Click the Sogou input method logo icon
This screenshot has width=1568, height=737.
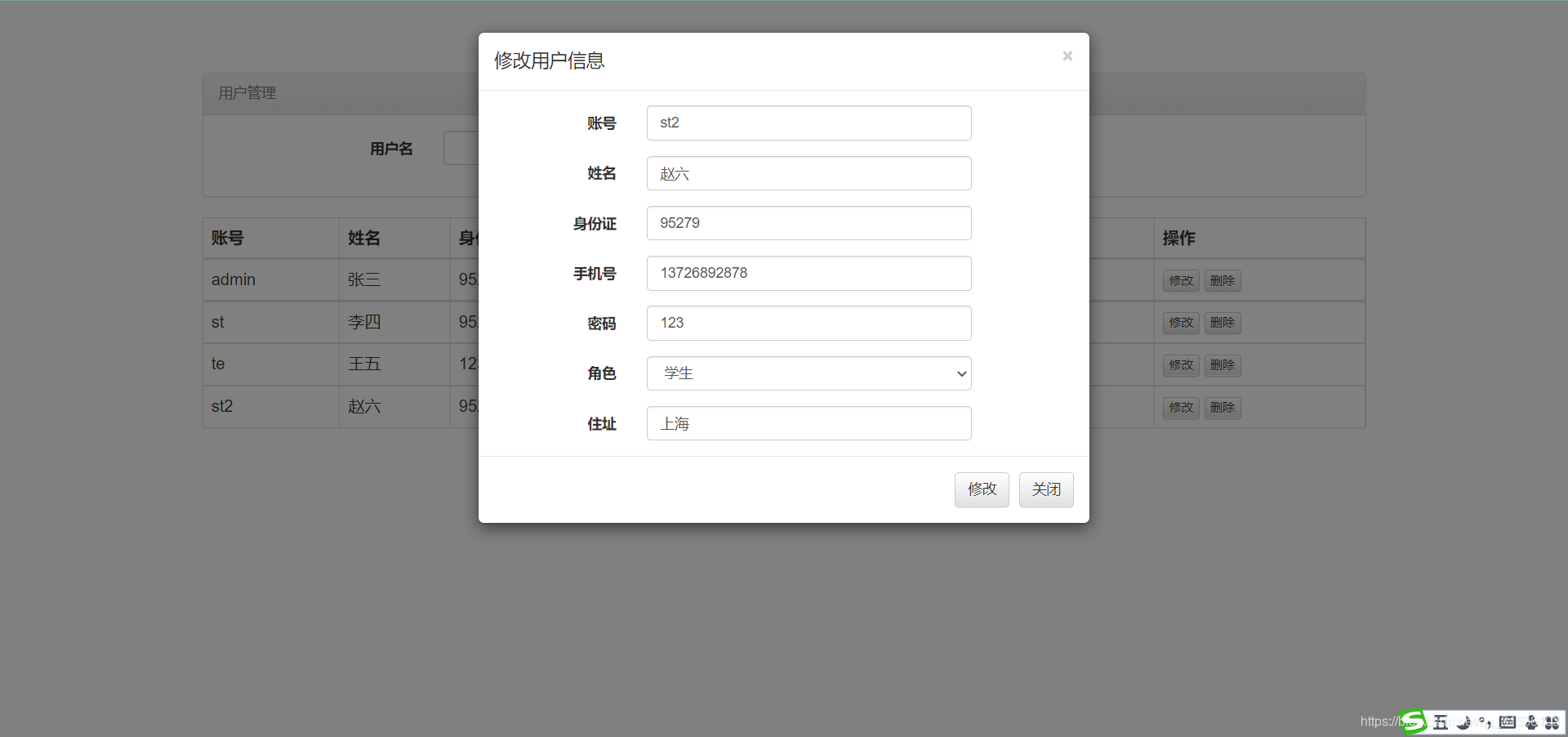[x=1413, y=722]
